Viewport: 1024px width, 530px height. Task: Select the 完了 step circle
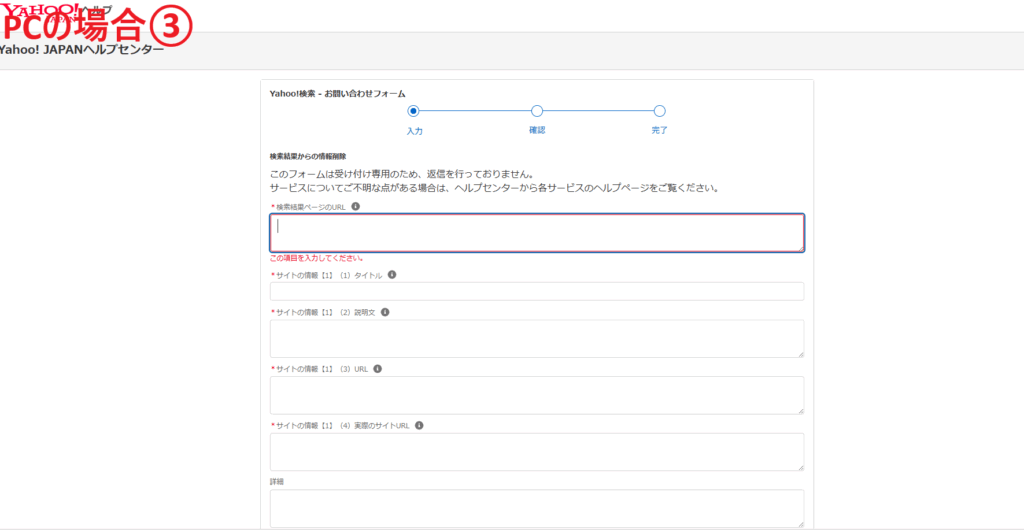click(660, 111)
